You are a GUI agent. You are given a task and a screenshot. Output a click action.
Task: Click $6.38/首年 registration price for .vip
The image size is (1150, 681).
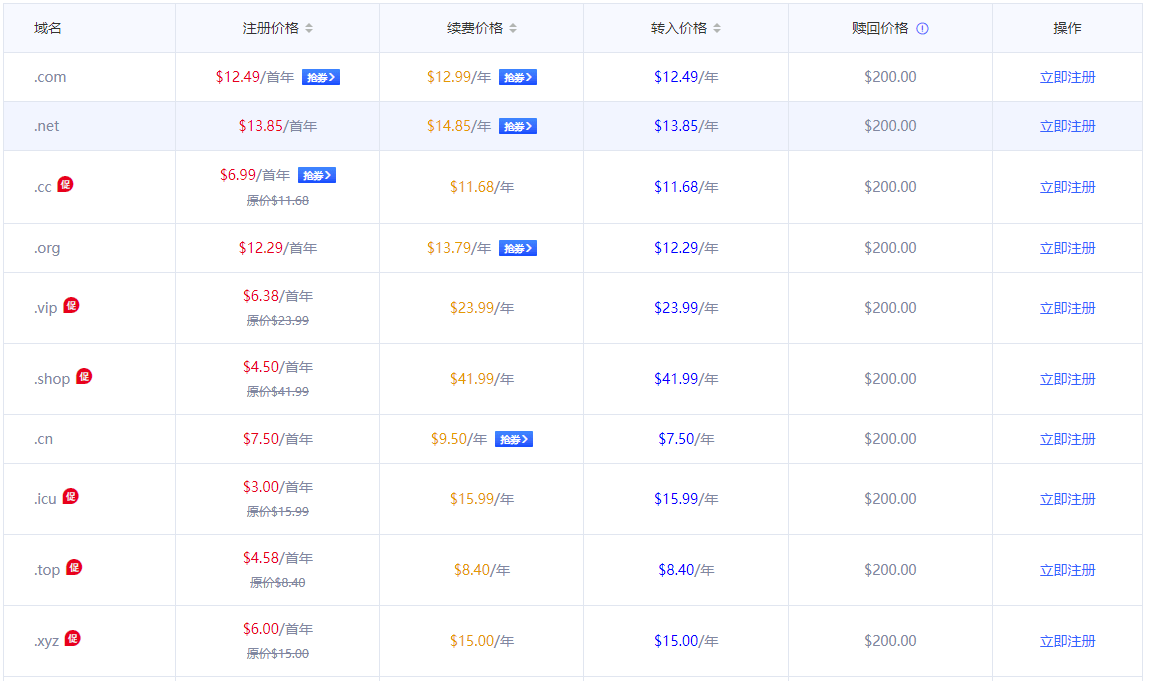278,296
